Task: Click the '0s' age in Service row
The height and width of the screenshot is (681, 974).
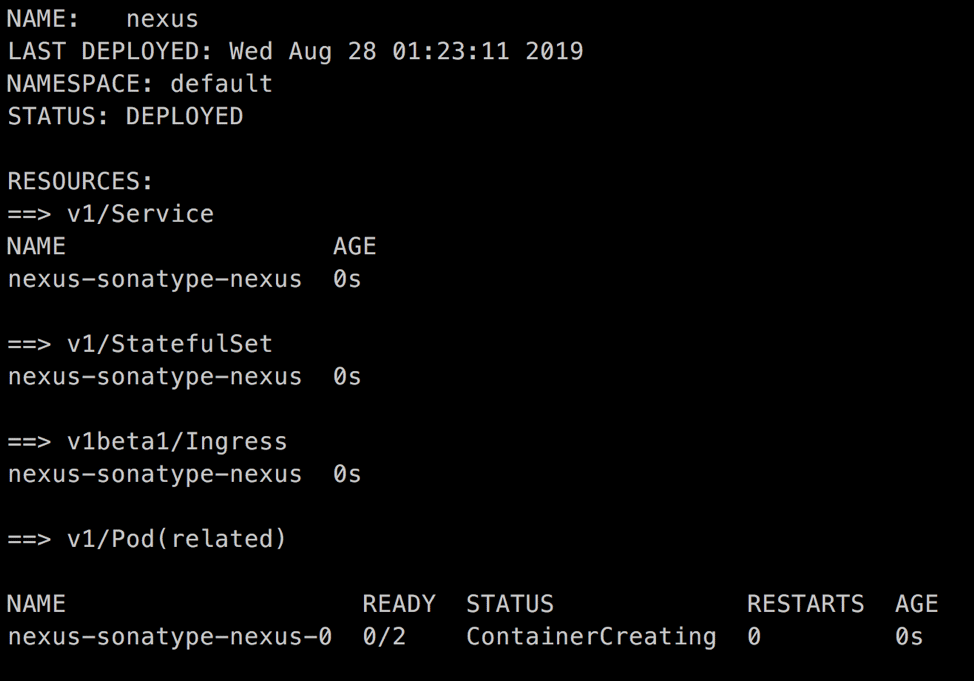Action: 347,279
